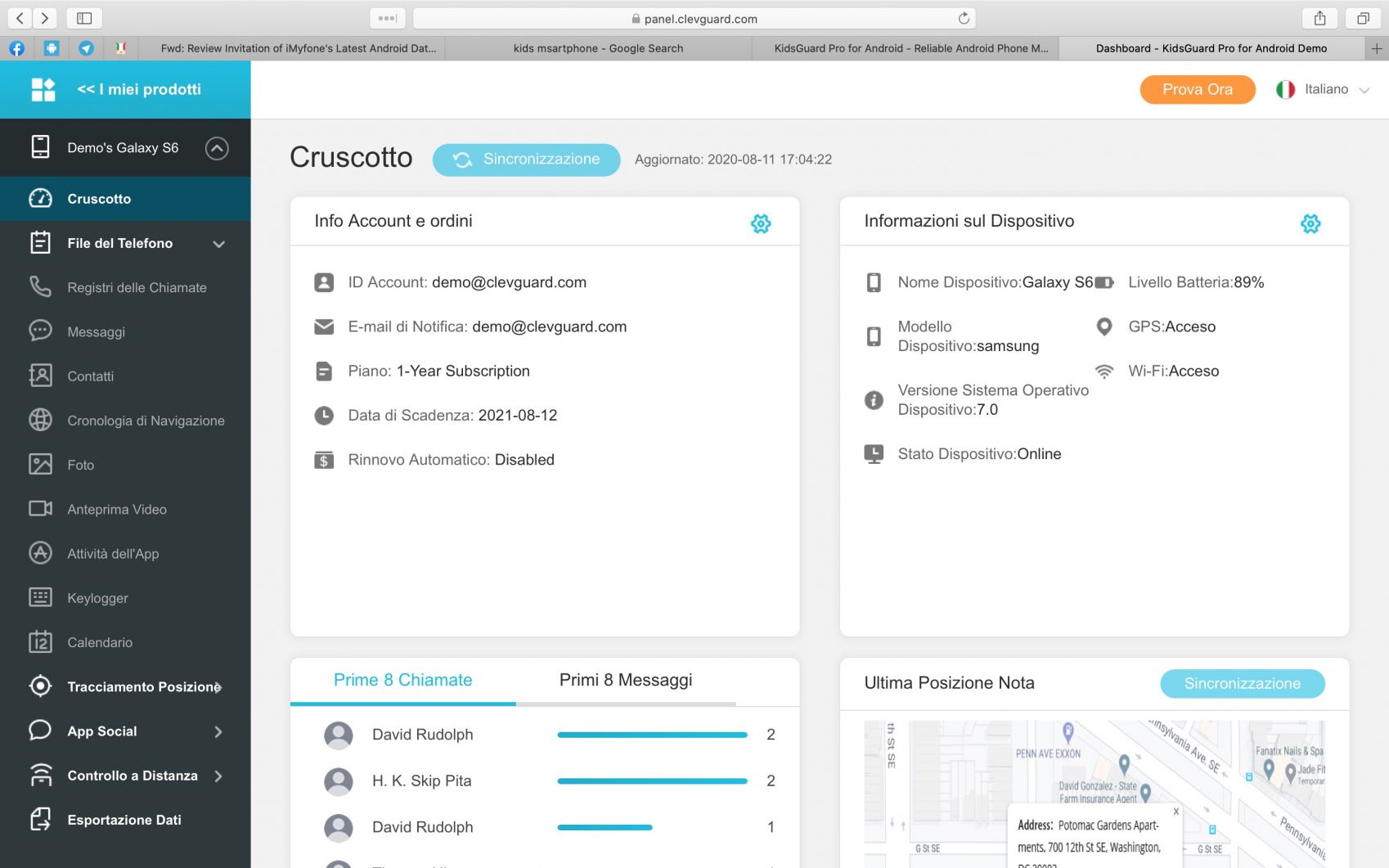Open Registri delle Chiamate call logs
The width and height of the screenshot is (1389, 868).
pyautogui.click(x=137, y=288)
